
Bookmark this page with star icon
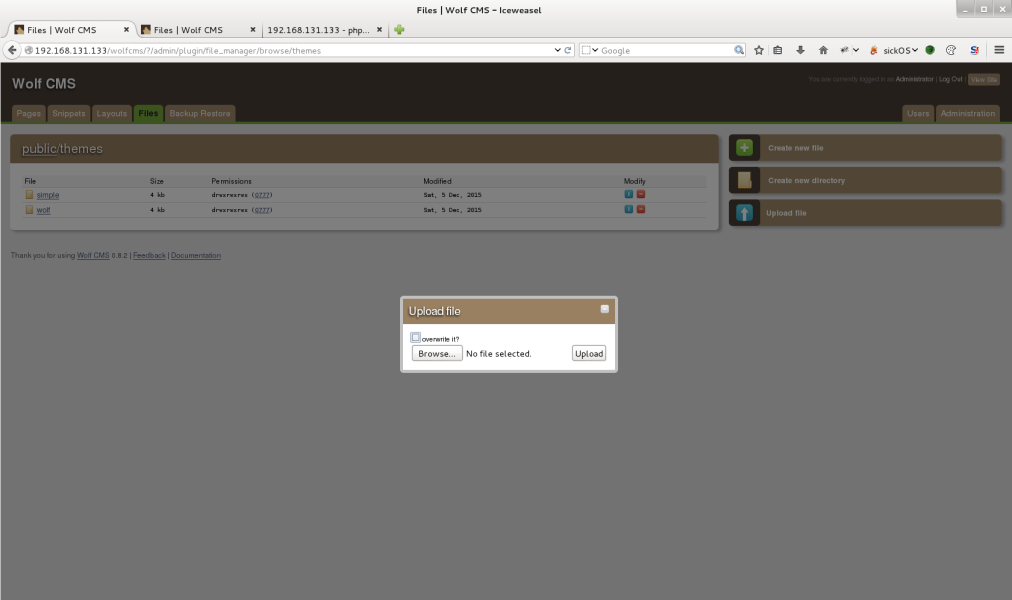point(759,50)
